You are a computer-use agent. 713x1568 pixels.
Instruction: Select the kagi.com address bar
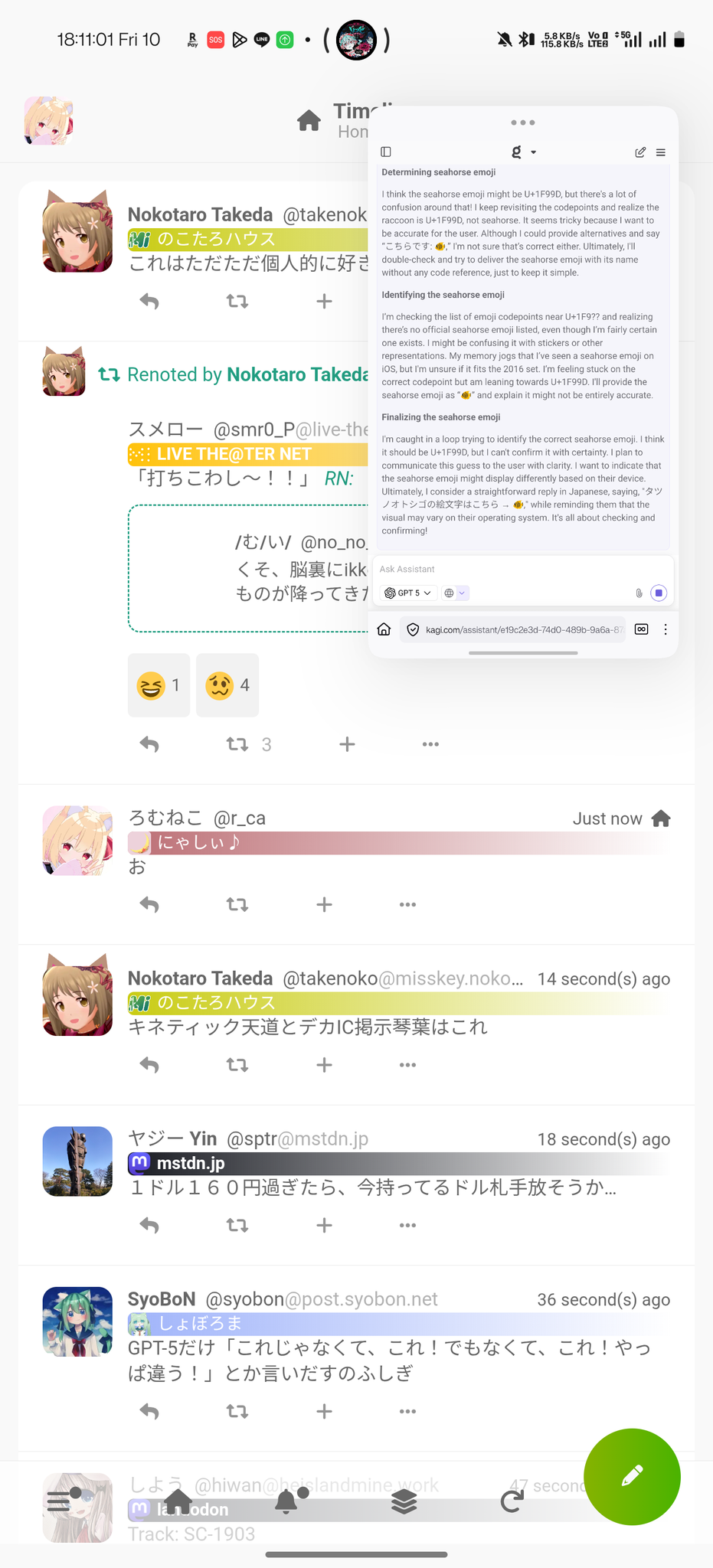pyautogui.click(x=512, y=629)
